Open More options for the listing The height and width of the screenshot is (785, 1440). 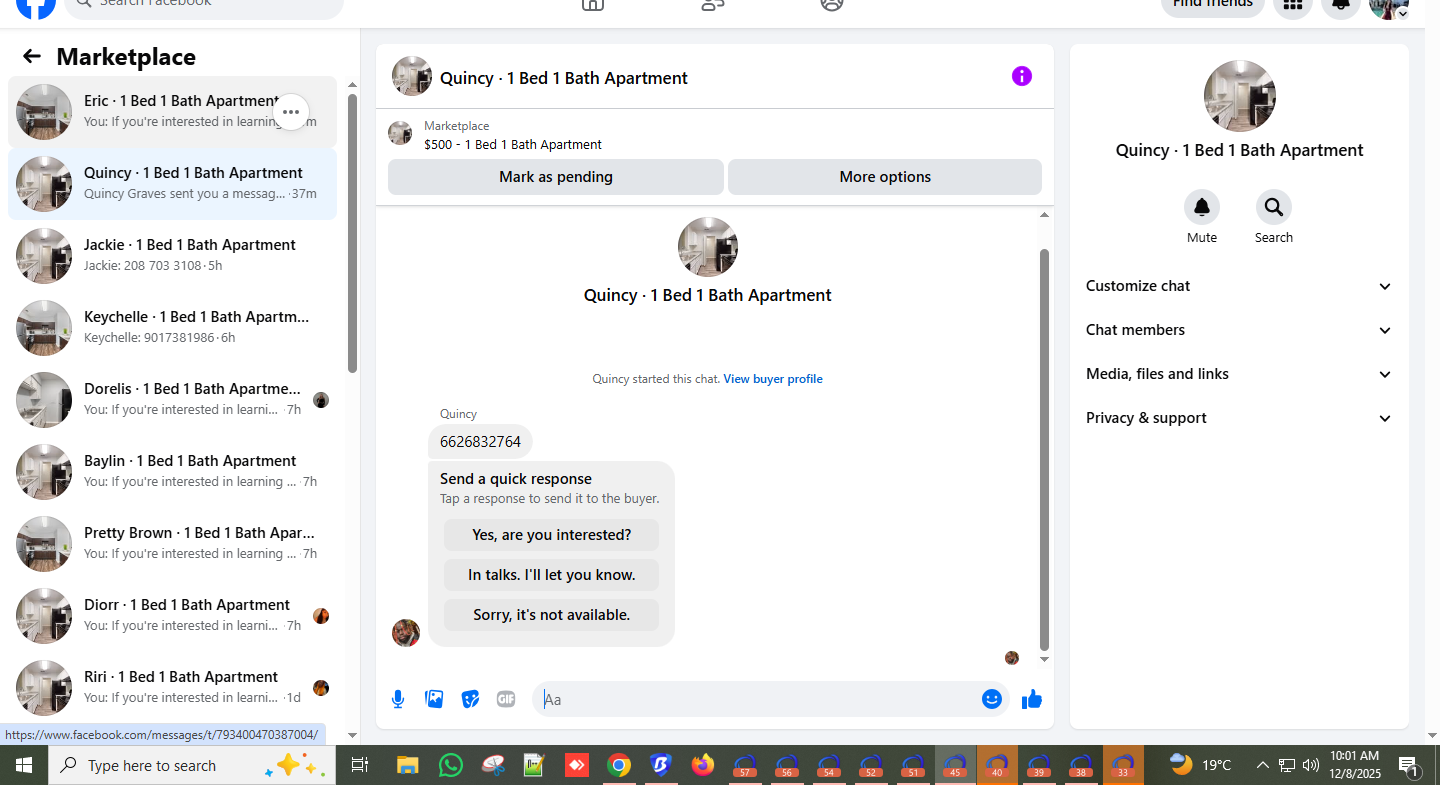(x=885, y=177)
